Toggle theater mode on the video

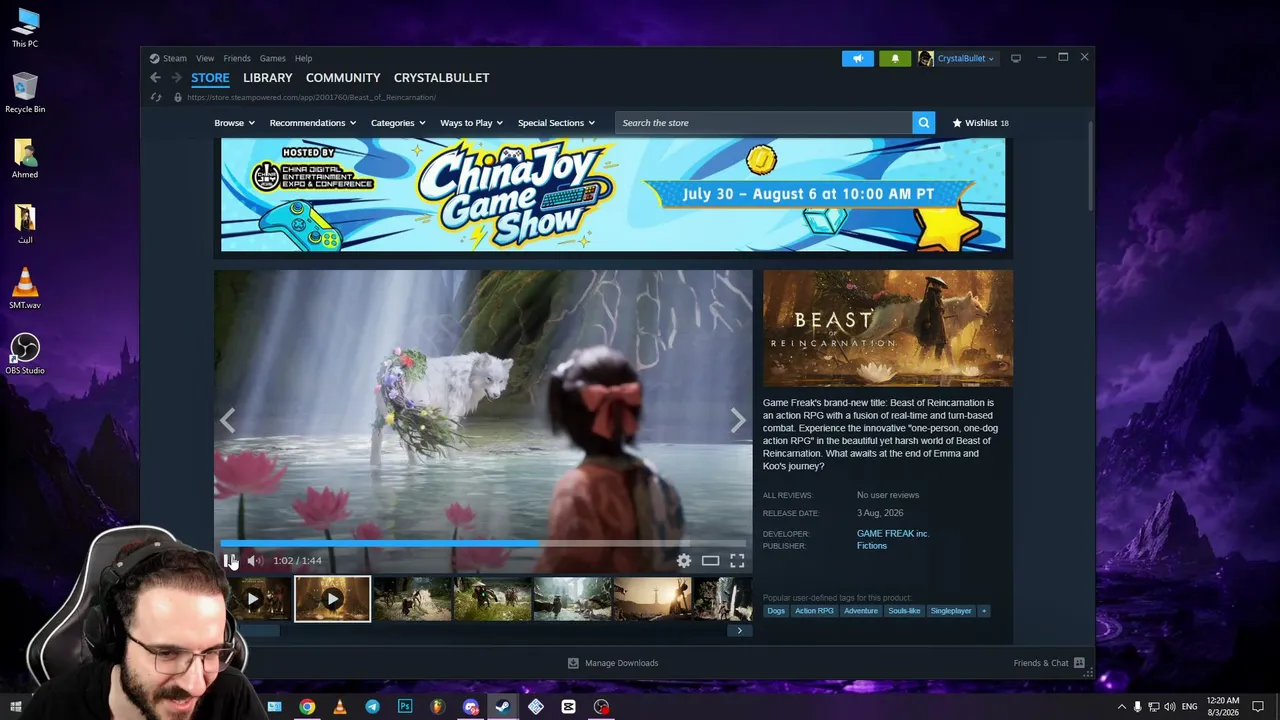[x=710, y=561]
